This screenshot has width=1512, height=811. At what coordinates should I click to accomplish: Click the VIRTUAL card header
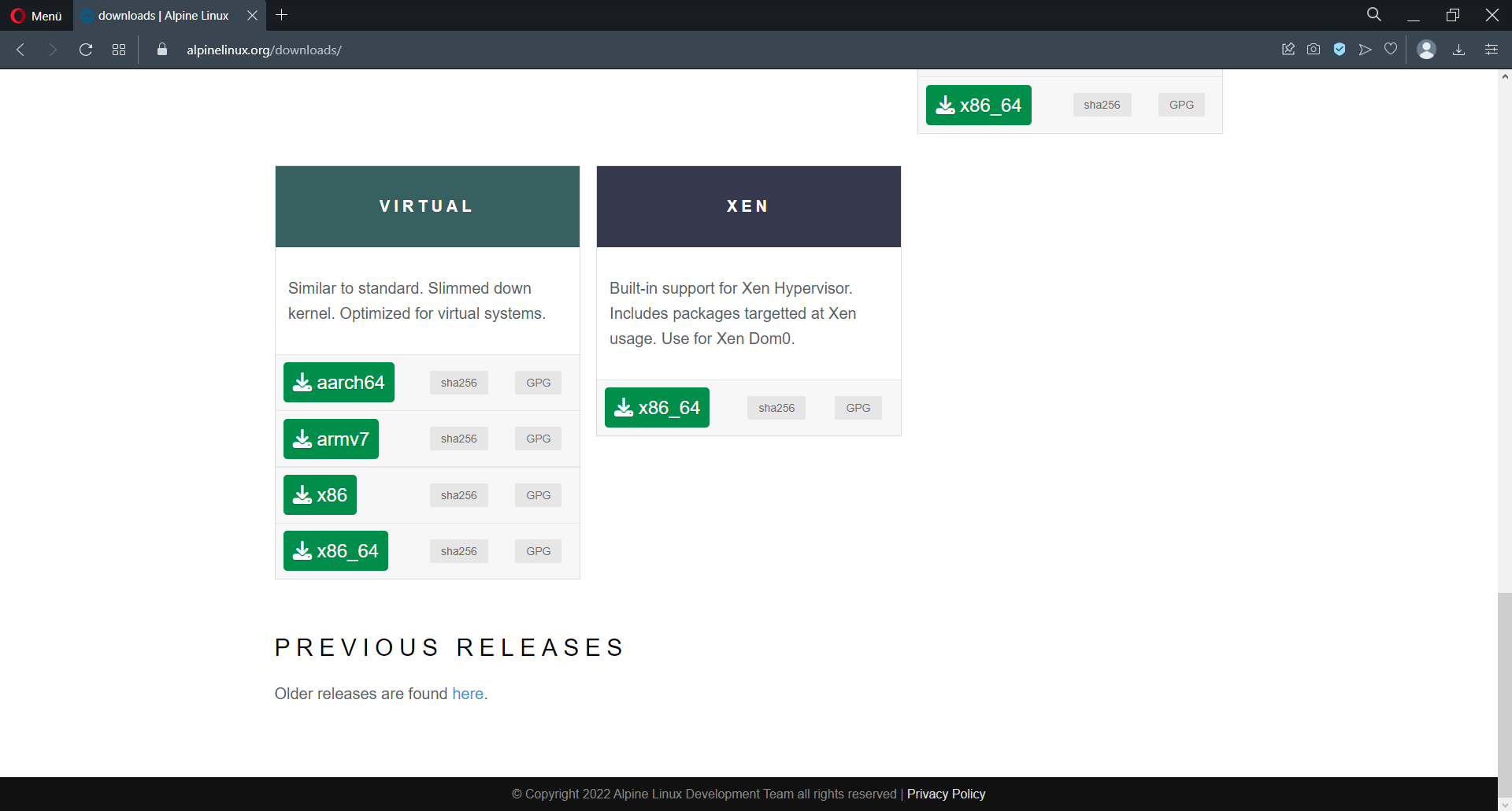click(x=428, y=206)
